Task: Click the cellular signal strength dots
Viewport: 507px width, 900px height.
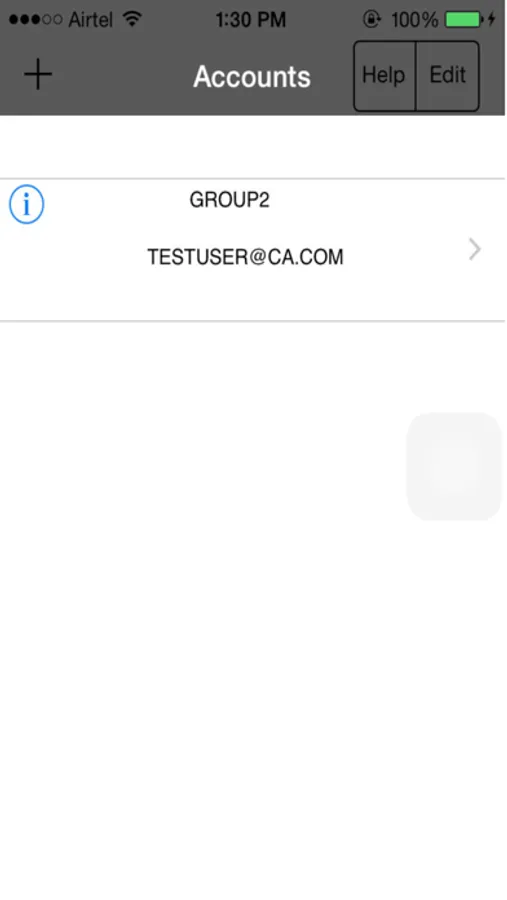Action: tap(35, 20)
